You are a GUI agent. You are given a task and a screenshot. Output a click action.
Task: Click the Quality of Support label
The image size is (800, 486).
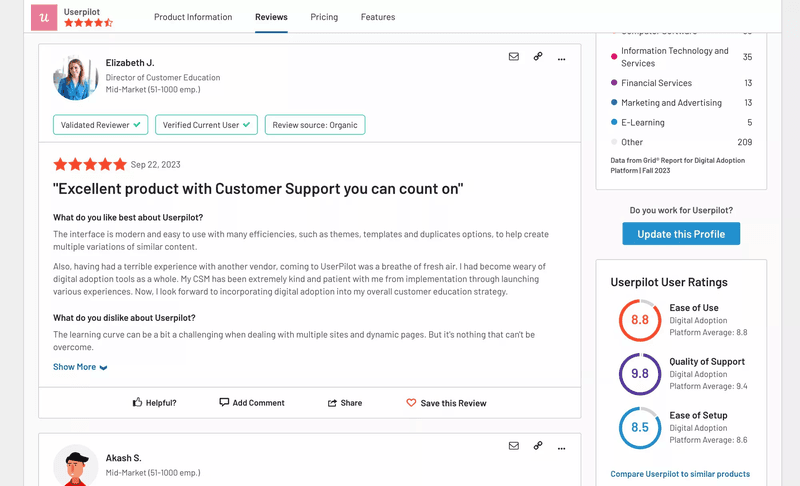pos(707,362)
